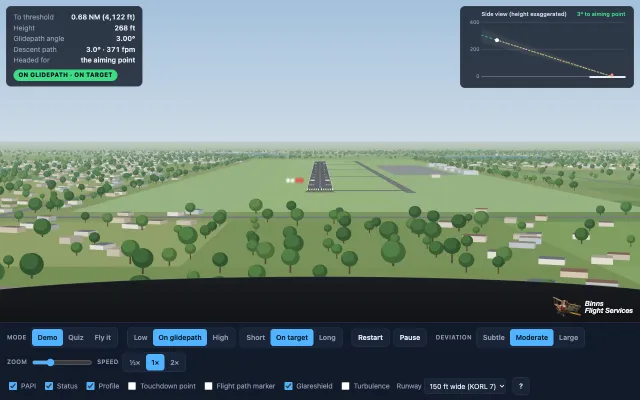
Task: Set deviation to Large
Action: pyautogui.click(x=569, y=338)
